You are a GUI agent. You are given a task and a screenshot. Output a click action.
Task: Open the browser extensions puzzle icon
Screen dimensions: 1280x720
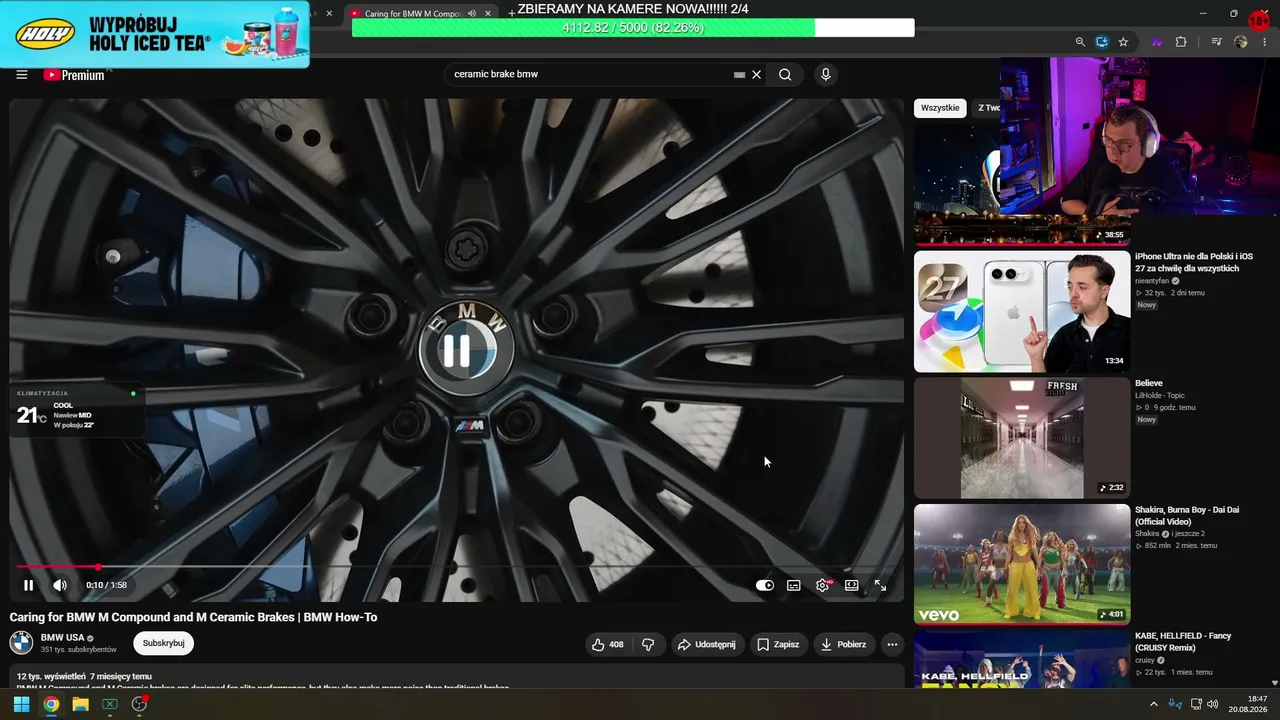[1181, 42]
